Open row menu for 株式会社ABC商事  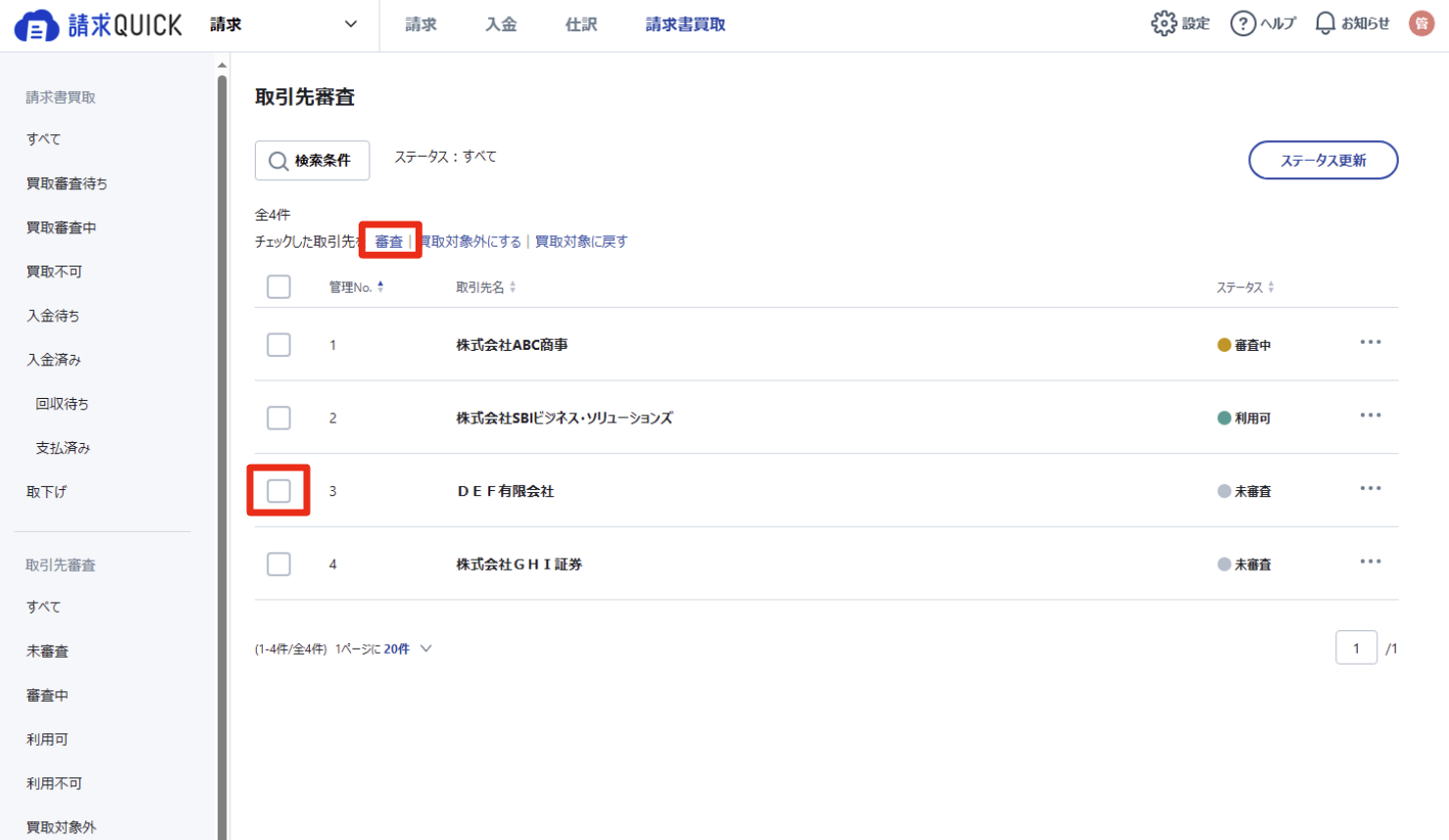coord(1371,342)
